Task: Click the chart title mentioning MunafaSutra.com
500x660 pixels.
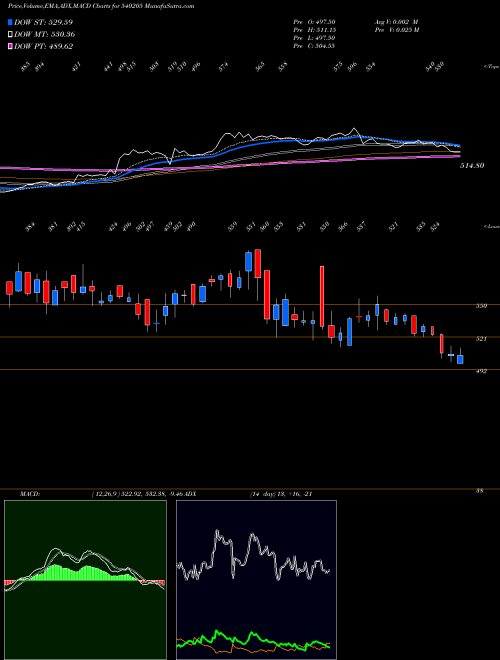Action: click(101, 7)
